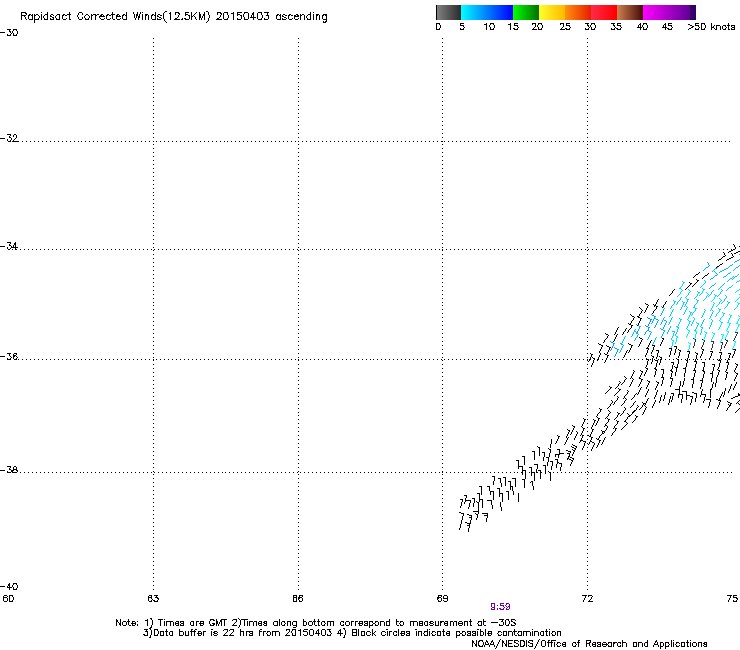The width and height of the screenshot is (740, 650).
Task: Click the '-36' latitude axis label
Action: (x=9, y=356)
